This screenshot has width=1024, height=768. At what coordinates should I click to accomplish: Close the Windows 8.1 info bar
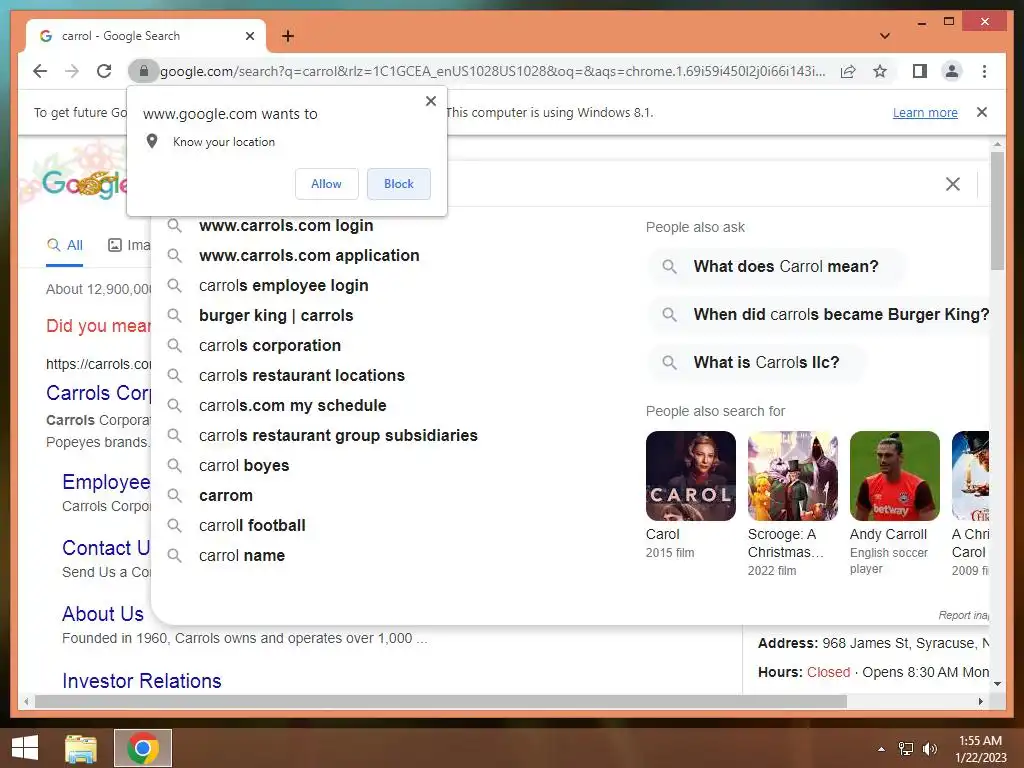982,112
